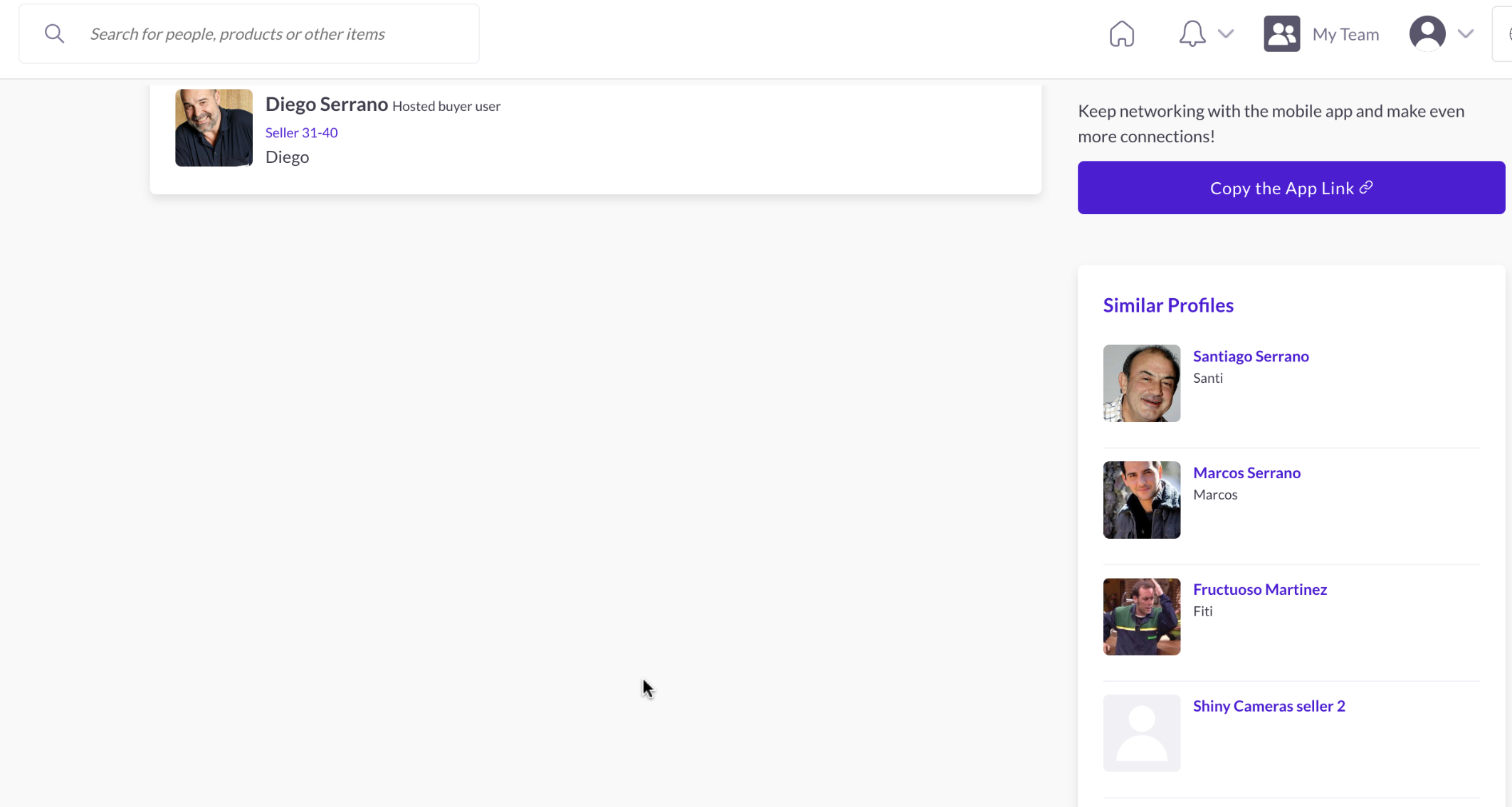1512x807 pixels.
Task: Open the Shiny Cameras seller 2 link
Action: coord(1269,706)
